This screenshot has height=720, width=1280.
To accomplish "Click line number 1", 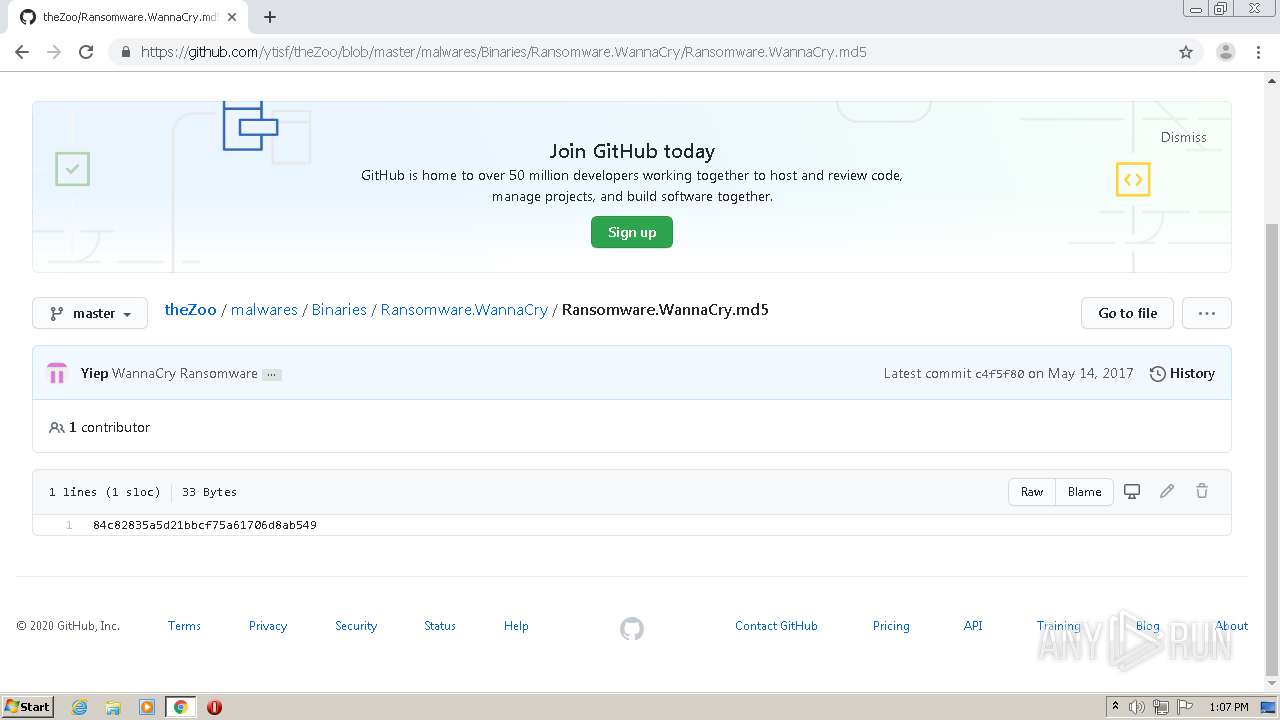I will click(x=69, y=525).
